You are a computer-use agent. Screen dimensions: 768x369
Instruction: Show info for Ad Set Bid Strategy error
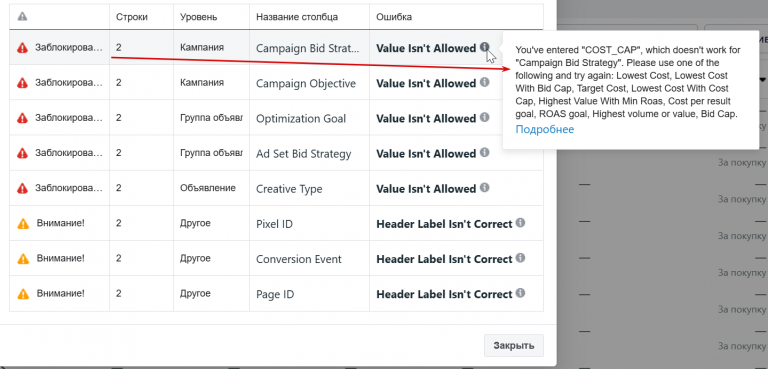484,153
